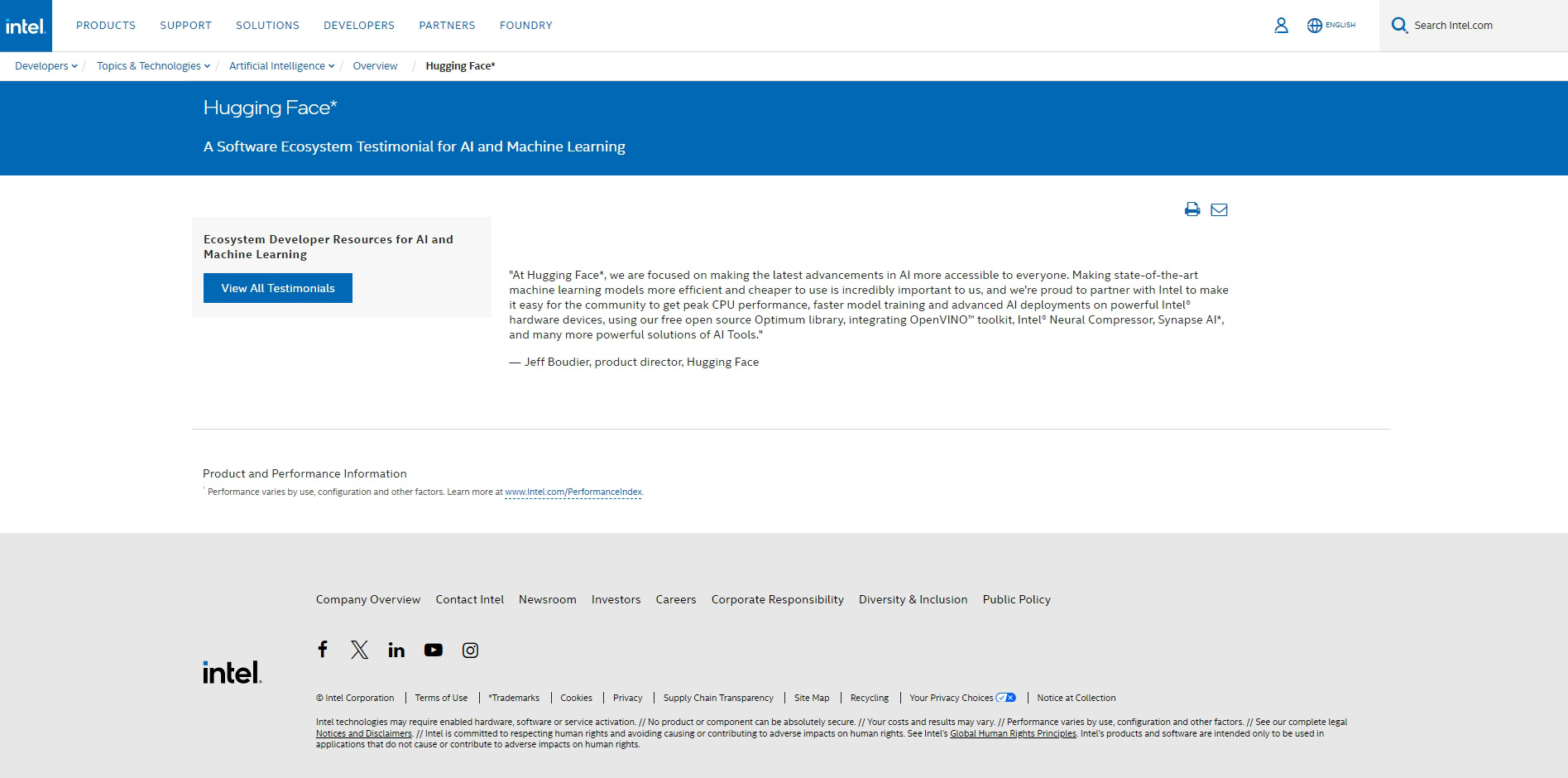Click the Intel logo in header

[26, 26]
